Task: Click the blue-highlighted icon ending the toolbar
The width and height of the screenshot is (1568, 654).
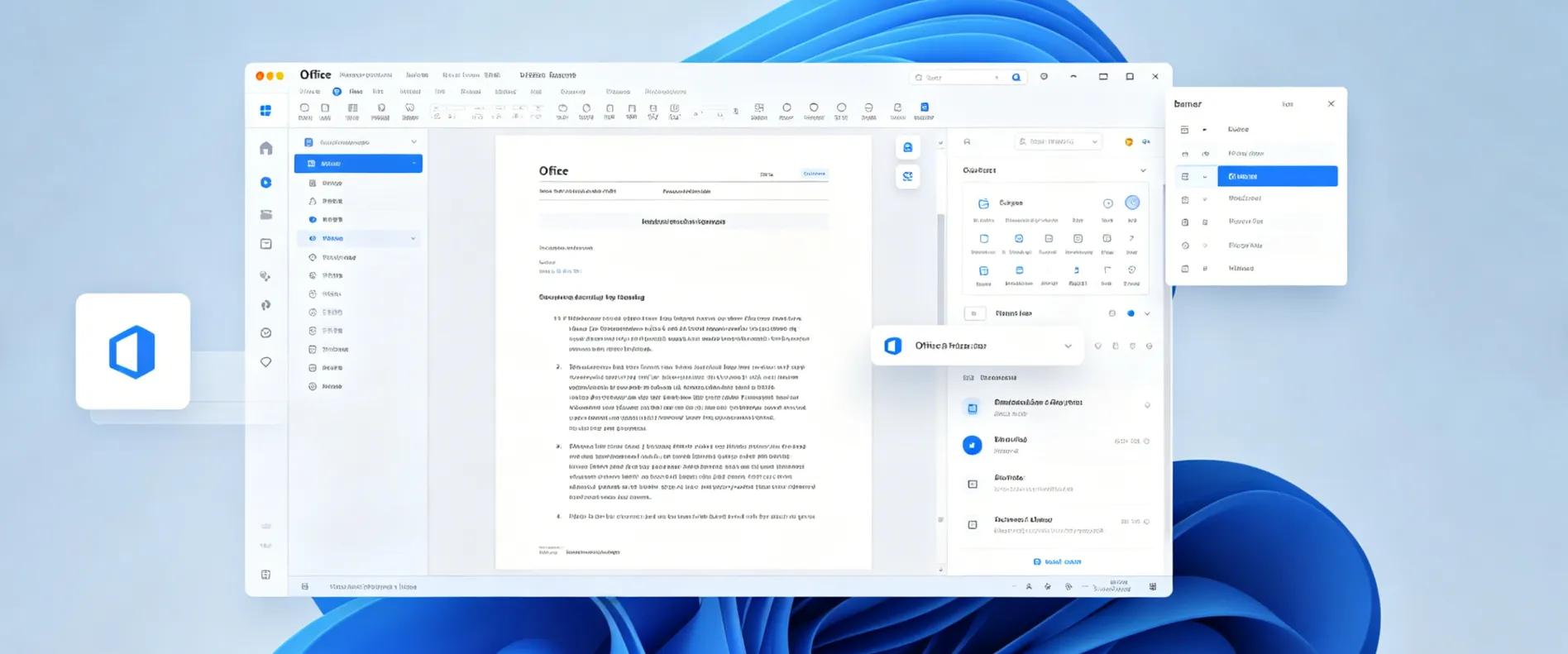Action: coord(925,107)
